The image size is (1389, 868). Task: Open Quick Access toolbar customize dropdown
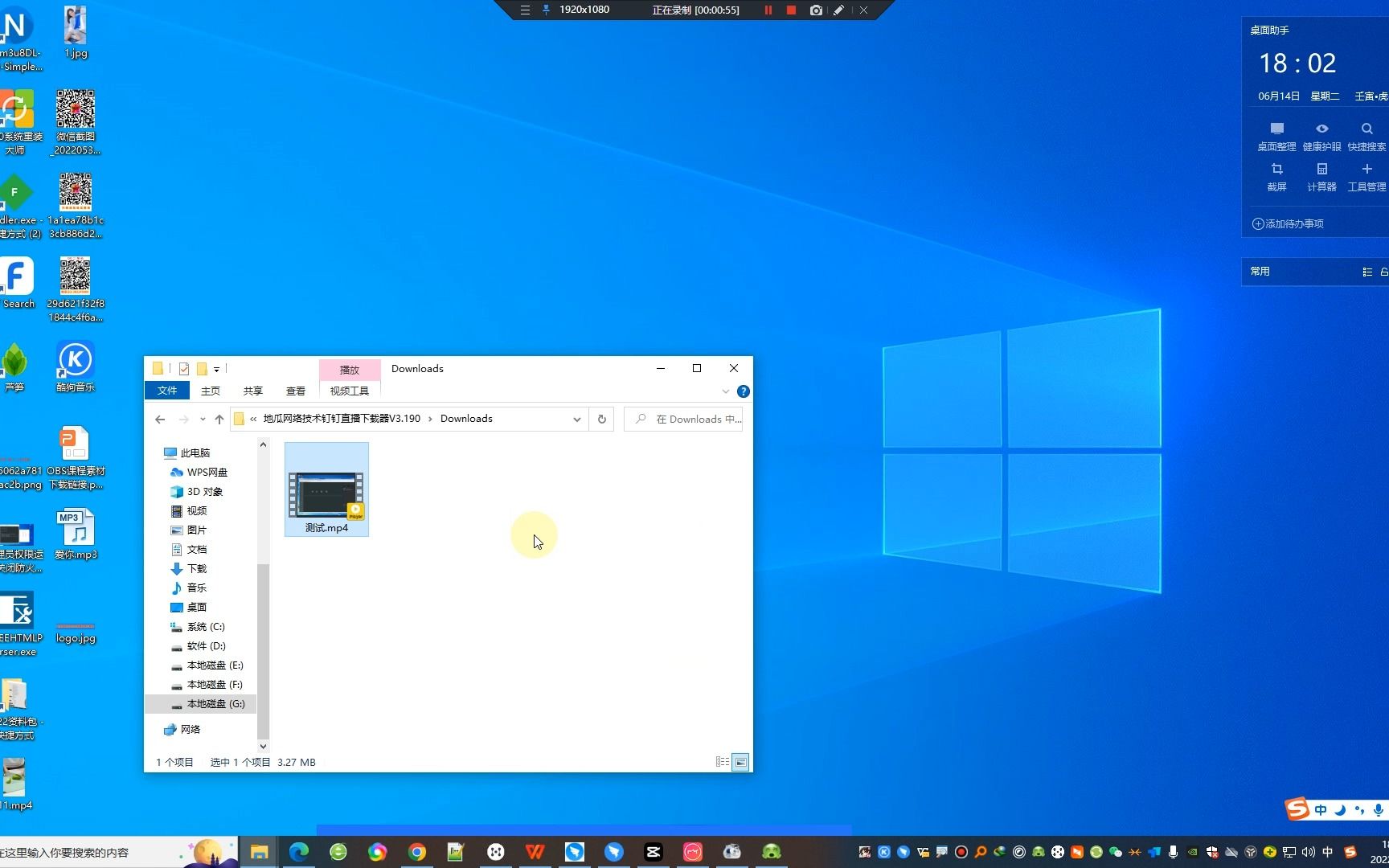[216, 369]
